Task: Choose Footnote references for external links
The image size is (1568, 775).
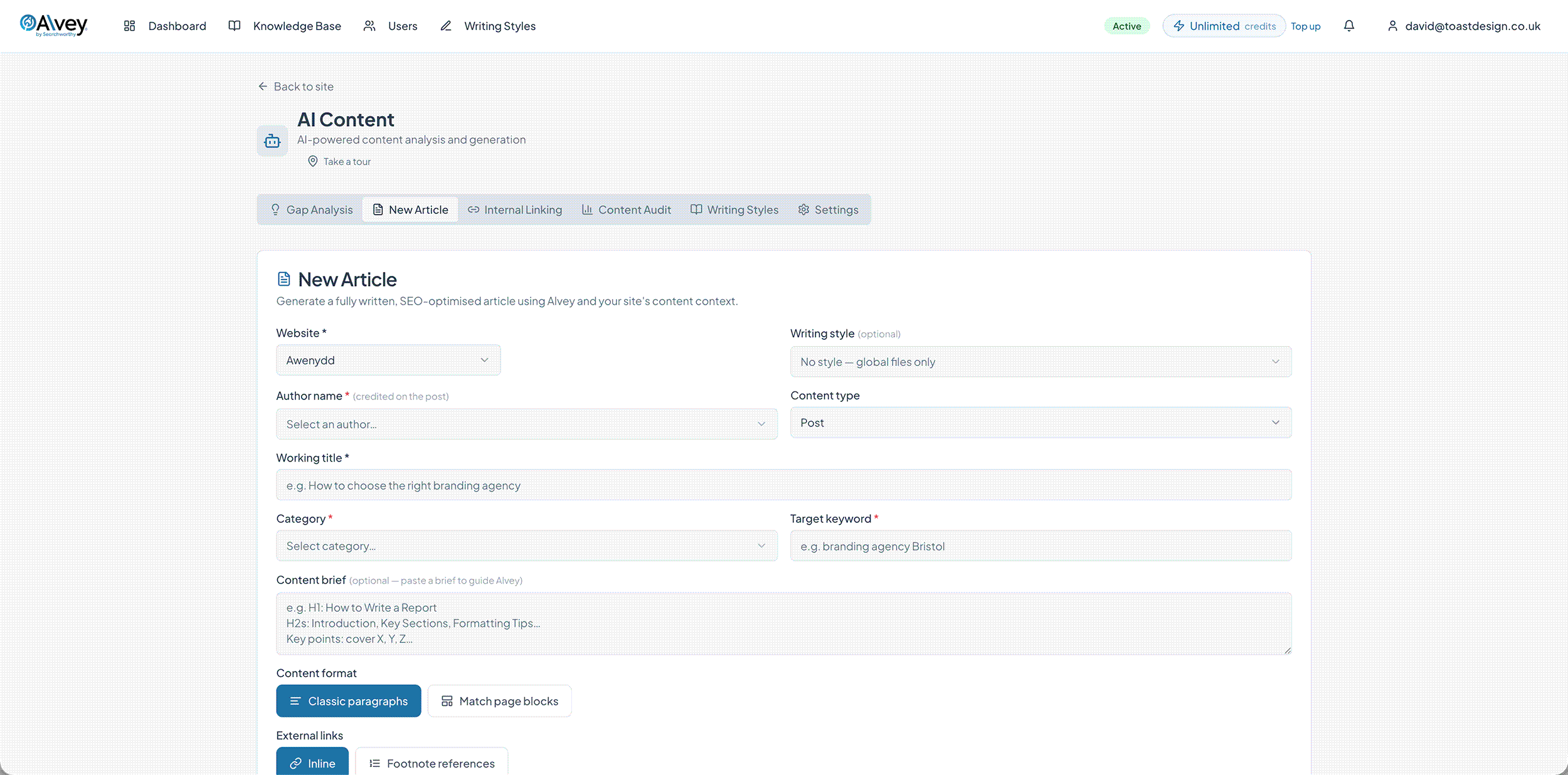Action: 432,762
